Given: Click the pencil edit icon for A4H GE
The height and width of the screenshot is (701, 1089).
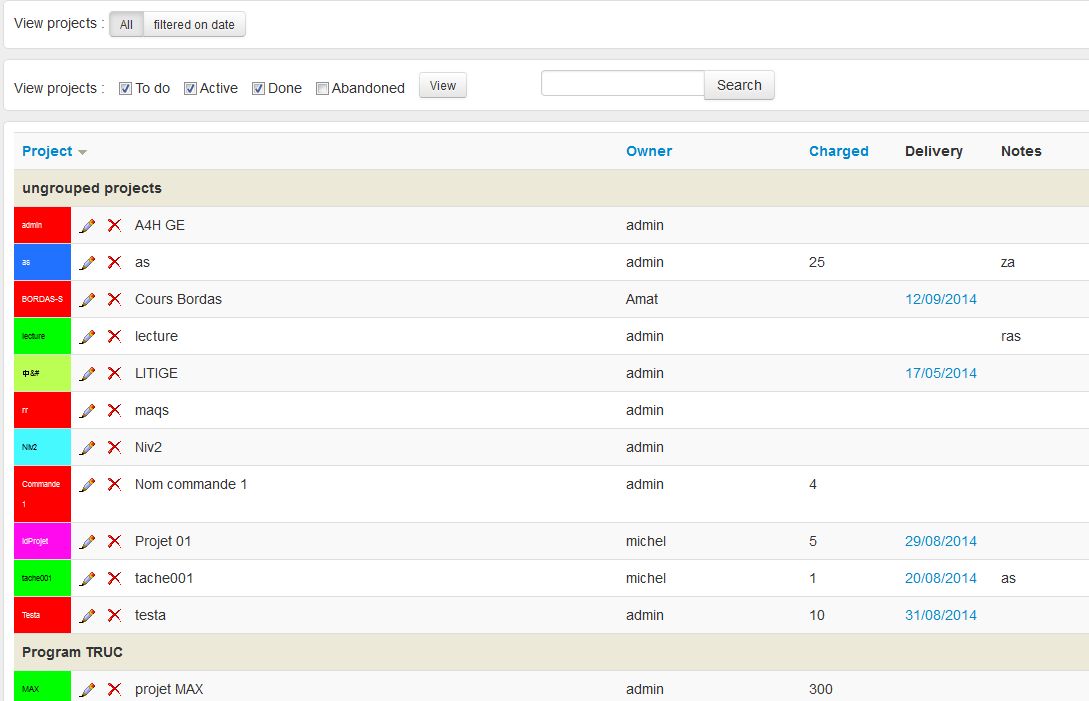Looking at the screenshot, I should pos(88,226).
